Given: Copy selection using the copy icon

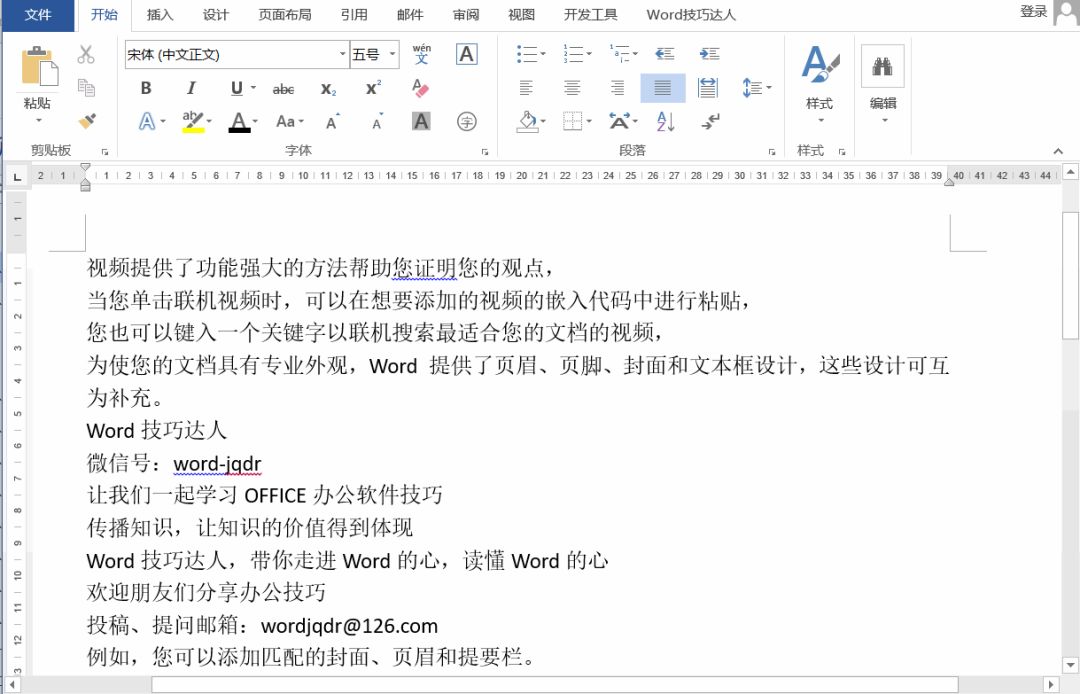Looking at the screenshot, I should click(x=86, y=87).
